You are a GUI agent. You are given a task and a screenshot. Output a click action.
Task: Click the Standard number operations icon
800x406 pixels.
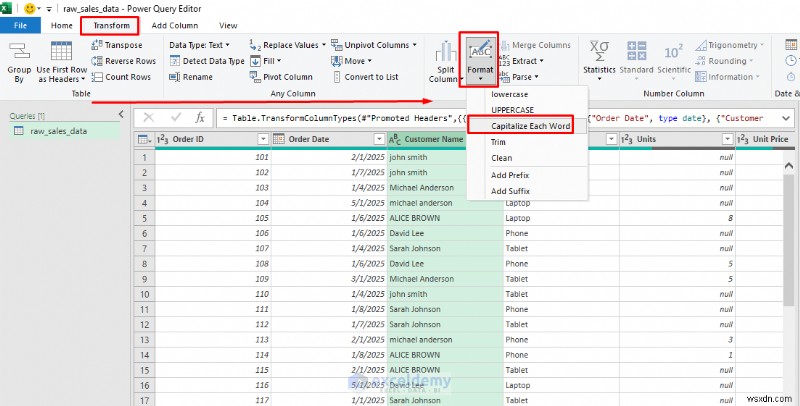[x=636, y=52]
